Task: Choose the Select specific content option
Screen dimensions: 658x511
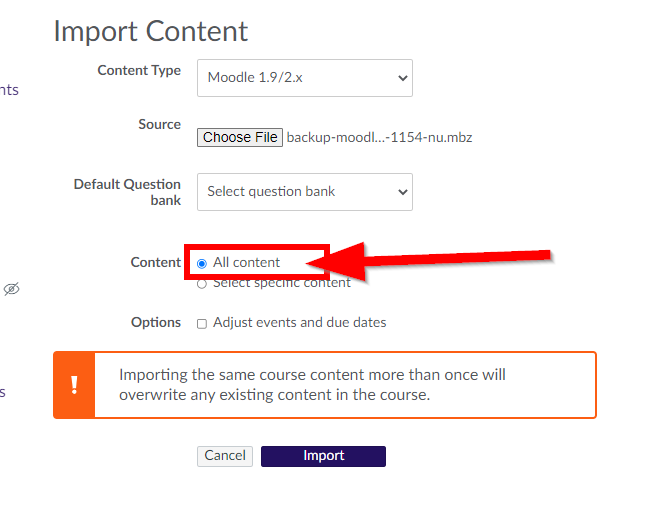Action: coord(202,284)
